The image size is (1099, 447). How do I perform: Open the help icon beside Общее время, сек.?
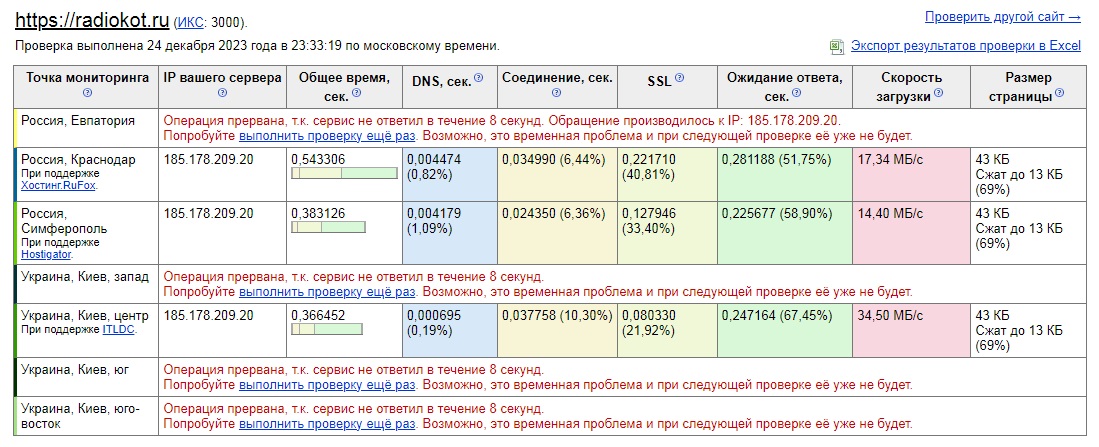[x=356, y=93]
